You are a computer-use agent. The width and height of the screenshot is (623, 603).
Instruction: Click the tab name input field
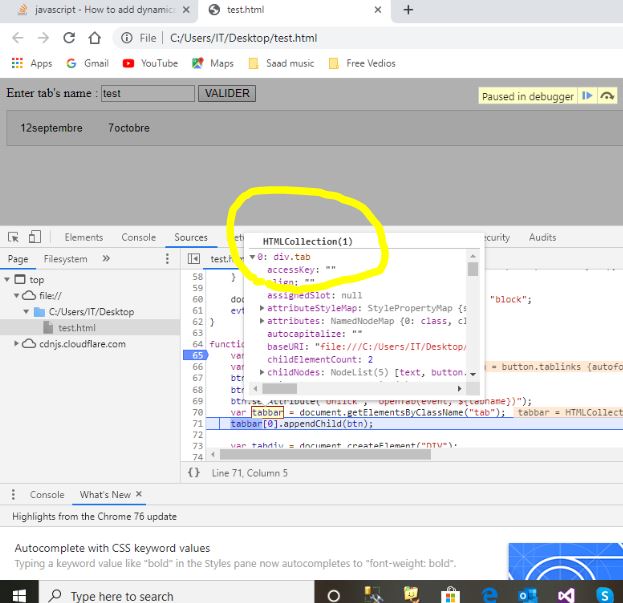coord(147,93)
